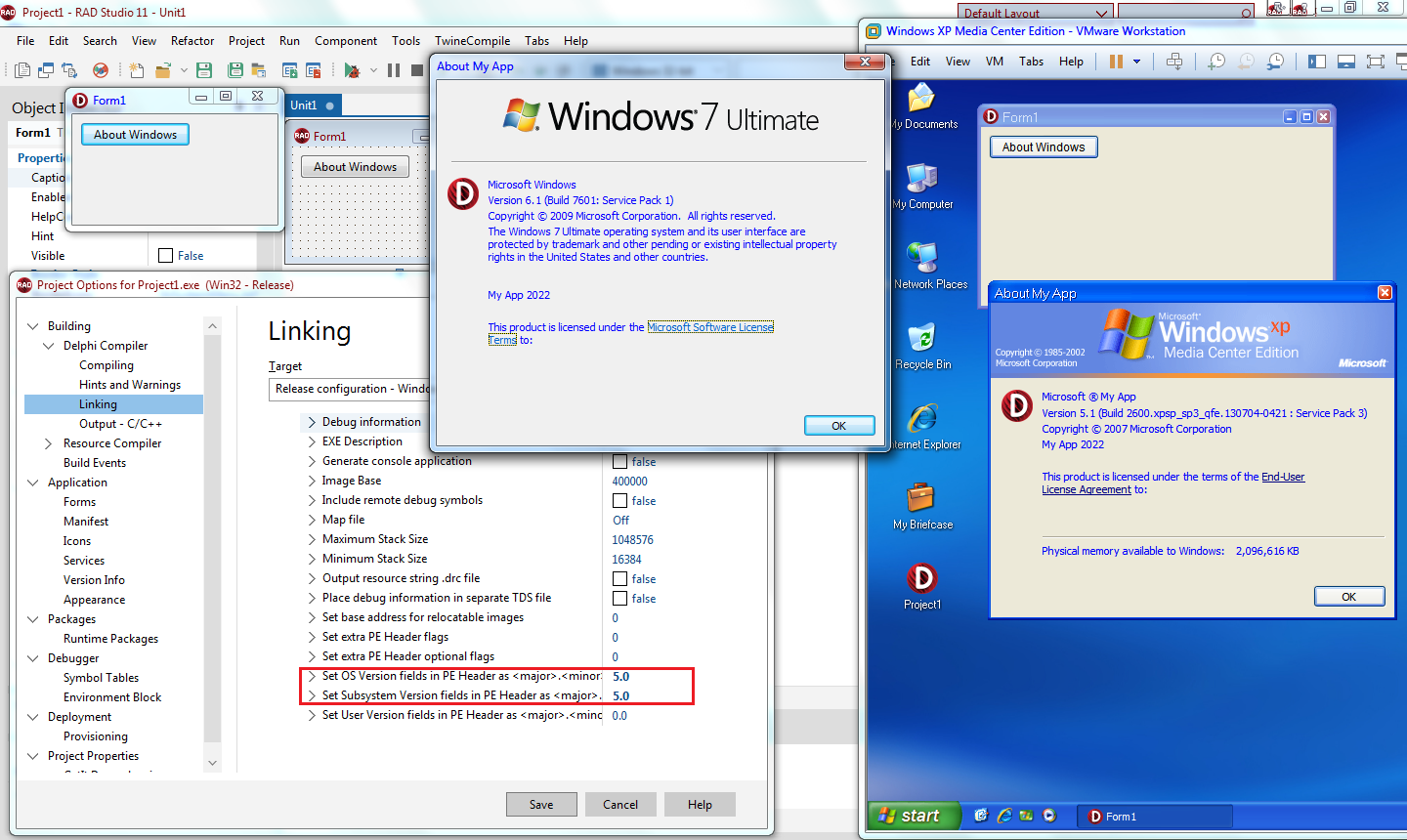Open the Component menu in RAD Studio

346,41
